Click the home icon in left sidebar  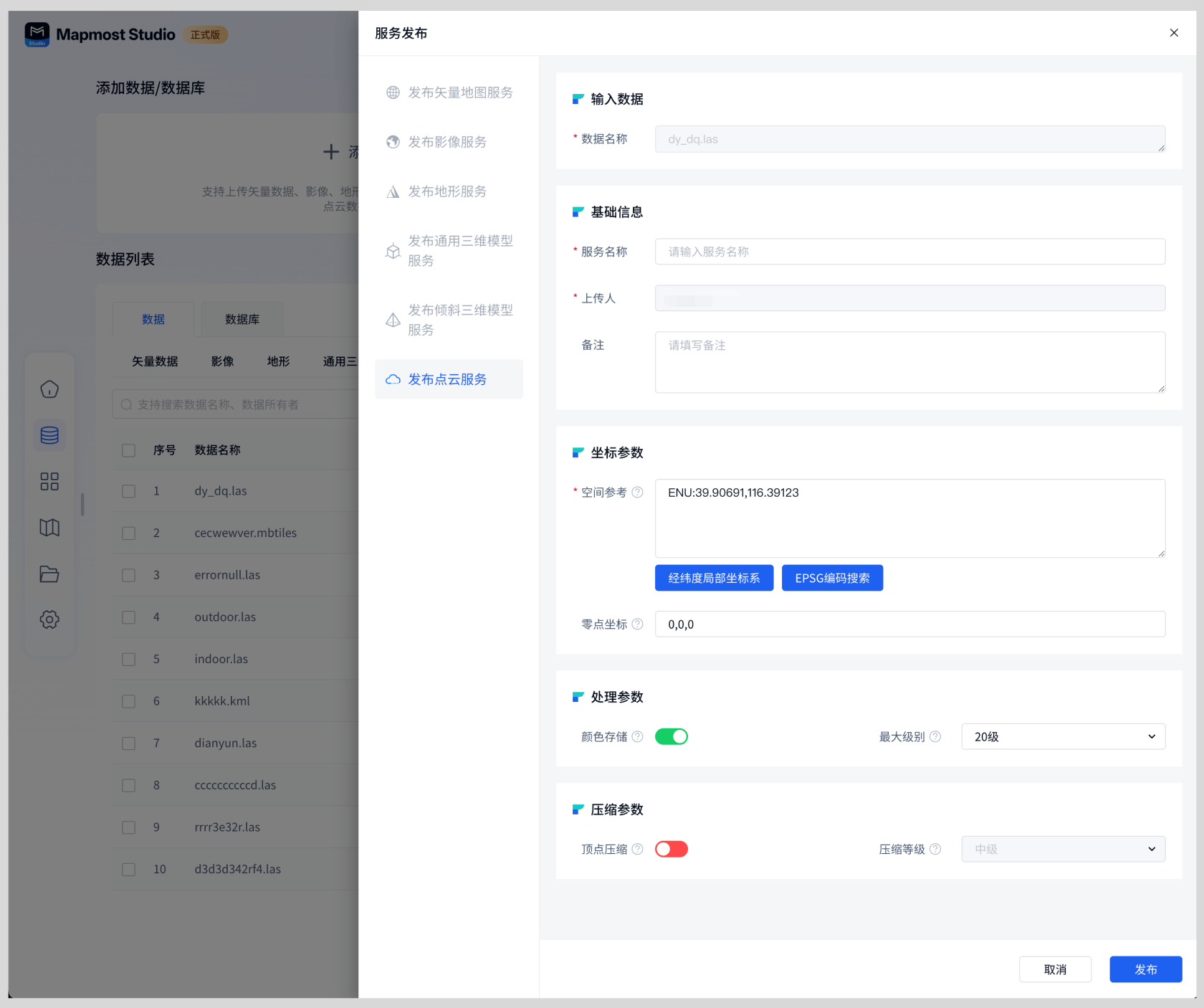point(49,389)
